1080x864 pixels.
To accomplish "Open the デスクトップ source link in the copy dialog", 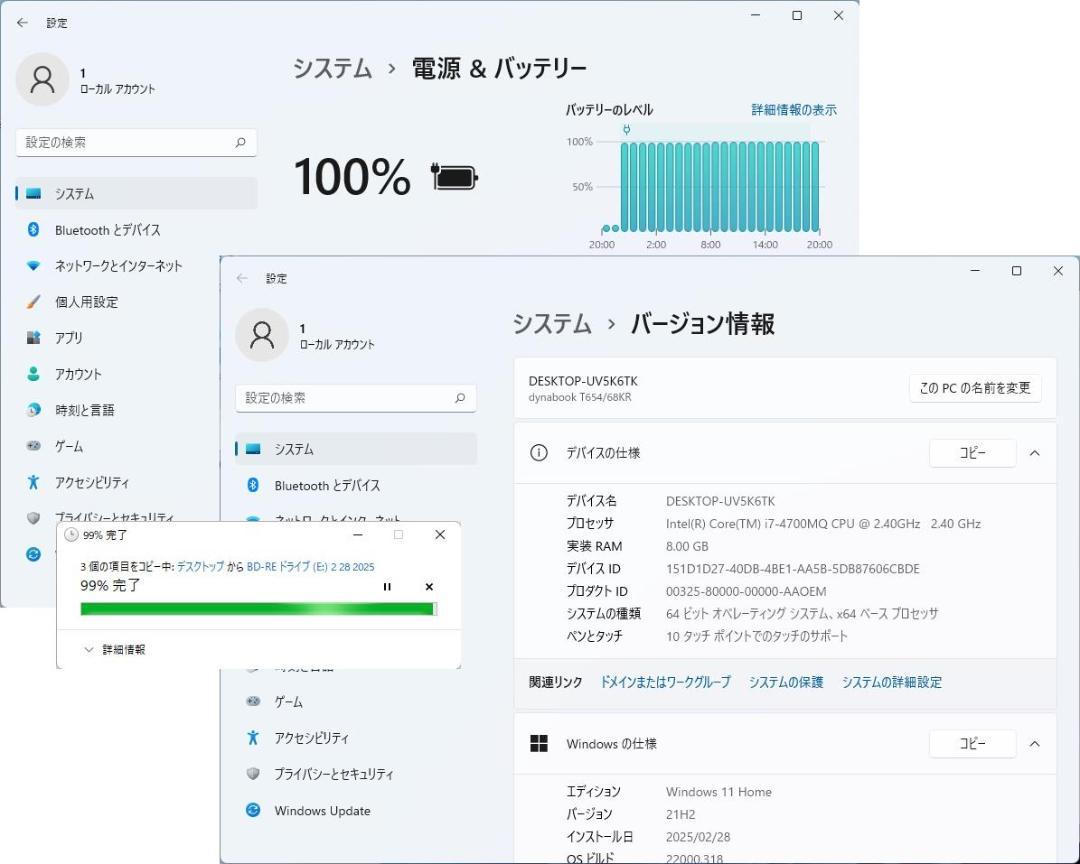I will (200, 567).
